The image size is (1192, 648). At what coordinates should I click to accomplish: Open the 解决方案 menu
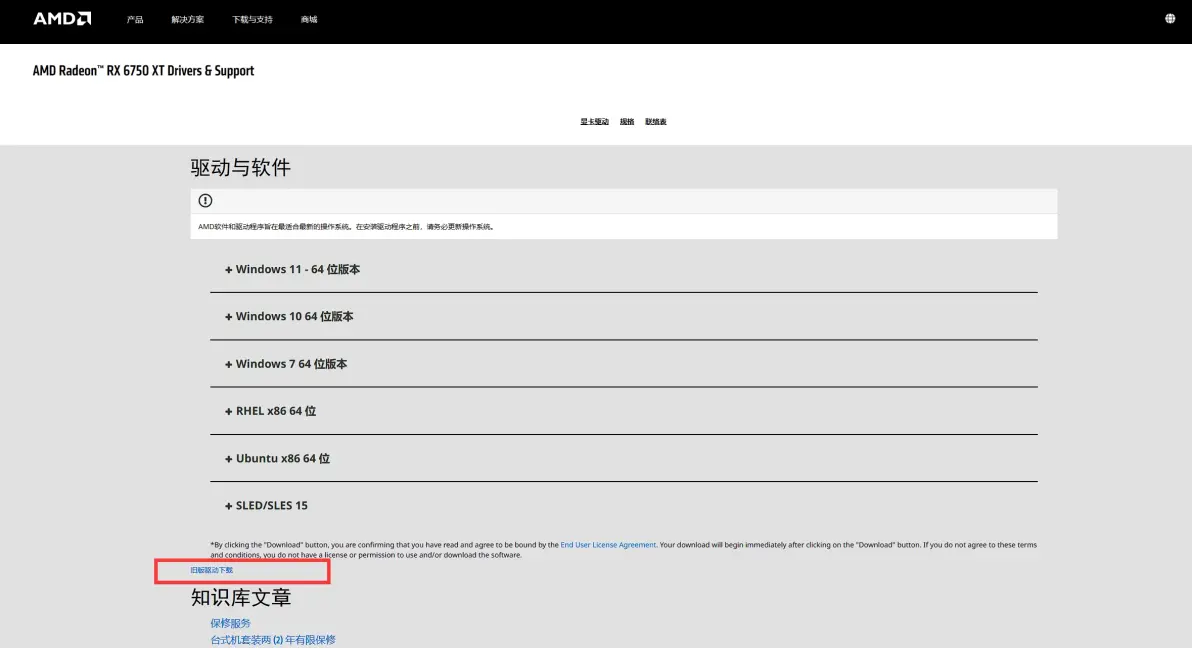[x=188, y=20]
